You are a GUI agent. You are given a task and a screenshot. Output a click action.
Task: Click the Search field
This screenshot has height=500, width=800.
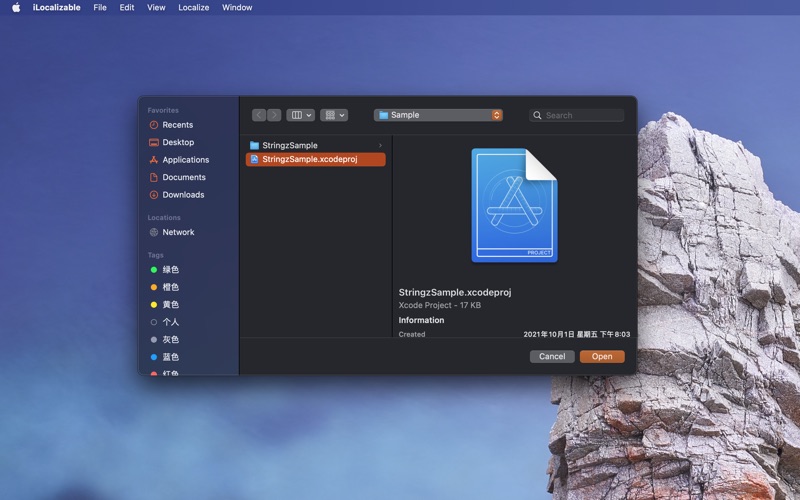[577, 115]
